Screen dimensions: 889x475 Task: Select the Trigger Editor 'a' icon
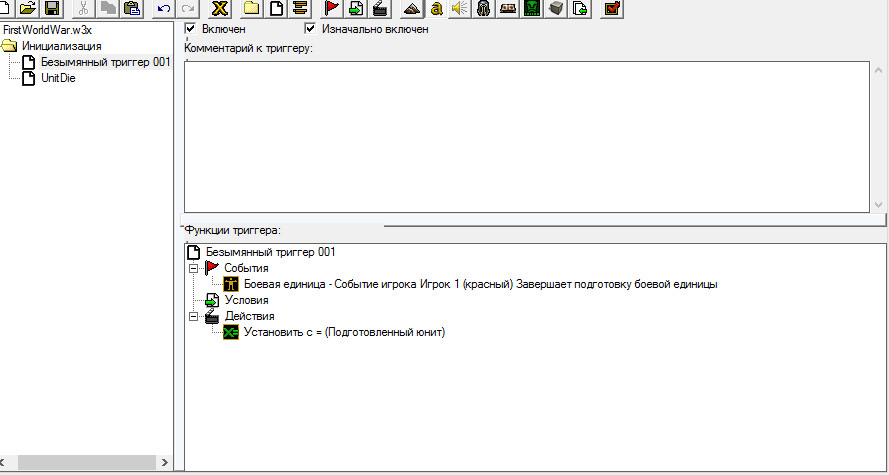(437, 8)
